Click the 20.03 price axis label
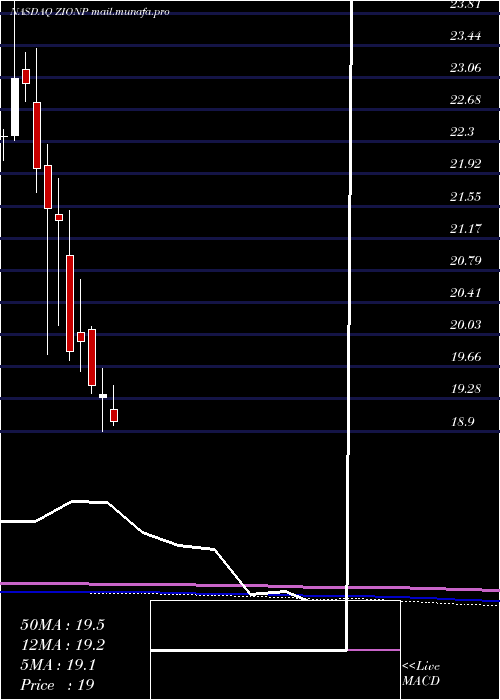500x700 pixels. click(466, 324)
